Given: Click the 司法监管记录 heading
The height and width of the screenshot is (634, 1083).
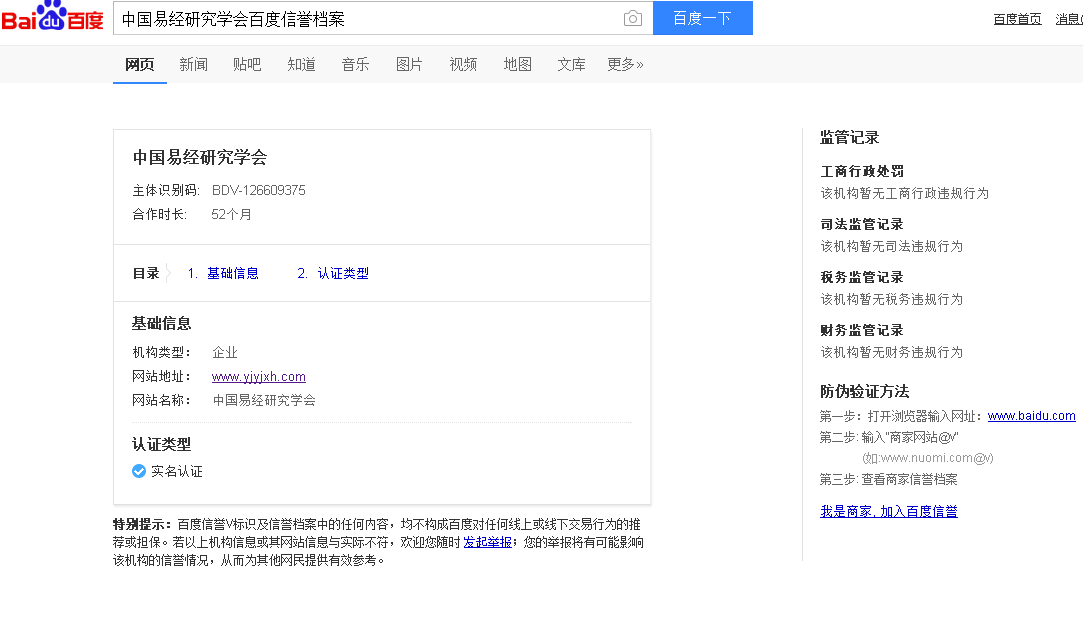Looking at the screenshot, I should click(862, 224).
